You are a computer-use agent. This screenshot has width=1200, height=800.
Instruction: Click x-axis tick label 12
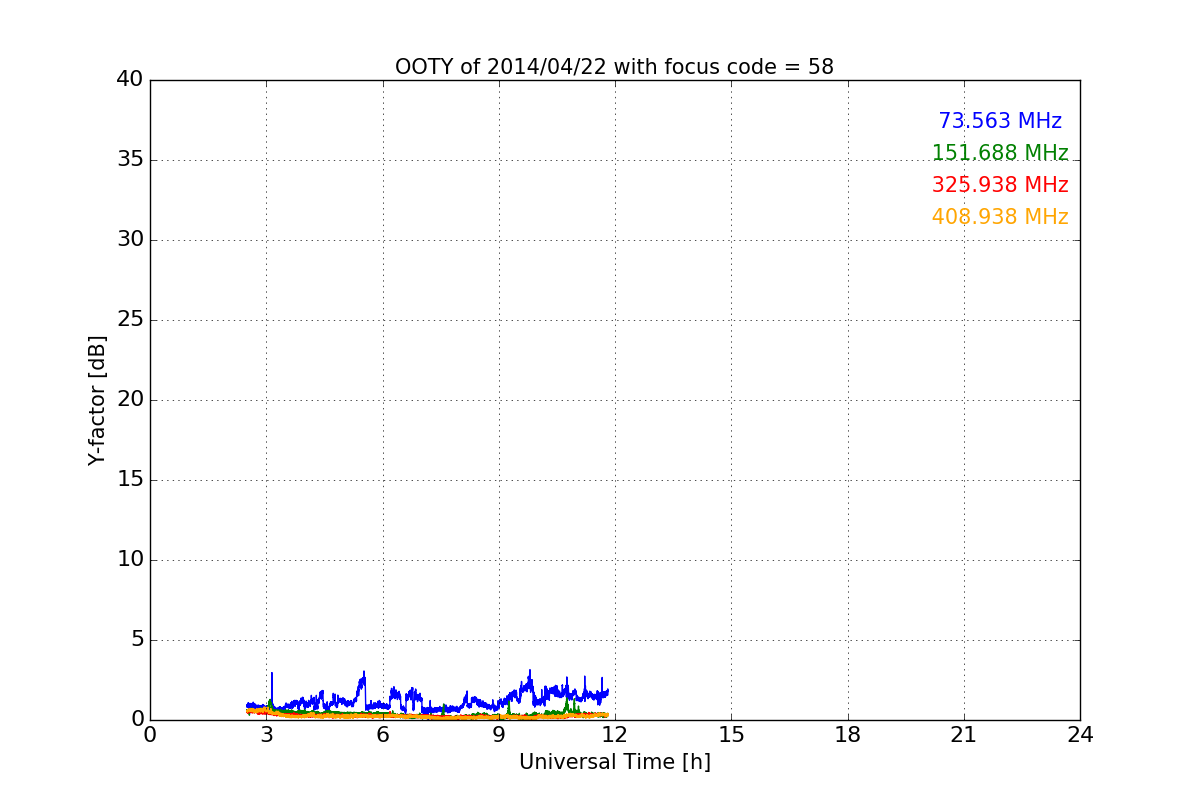[x=615, y=734]
